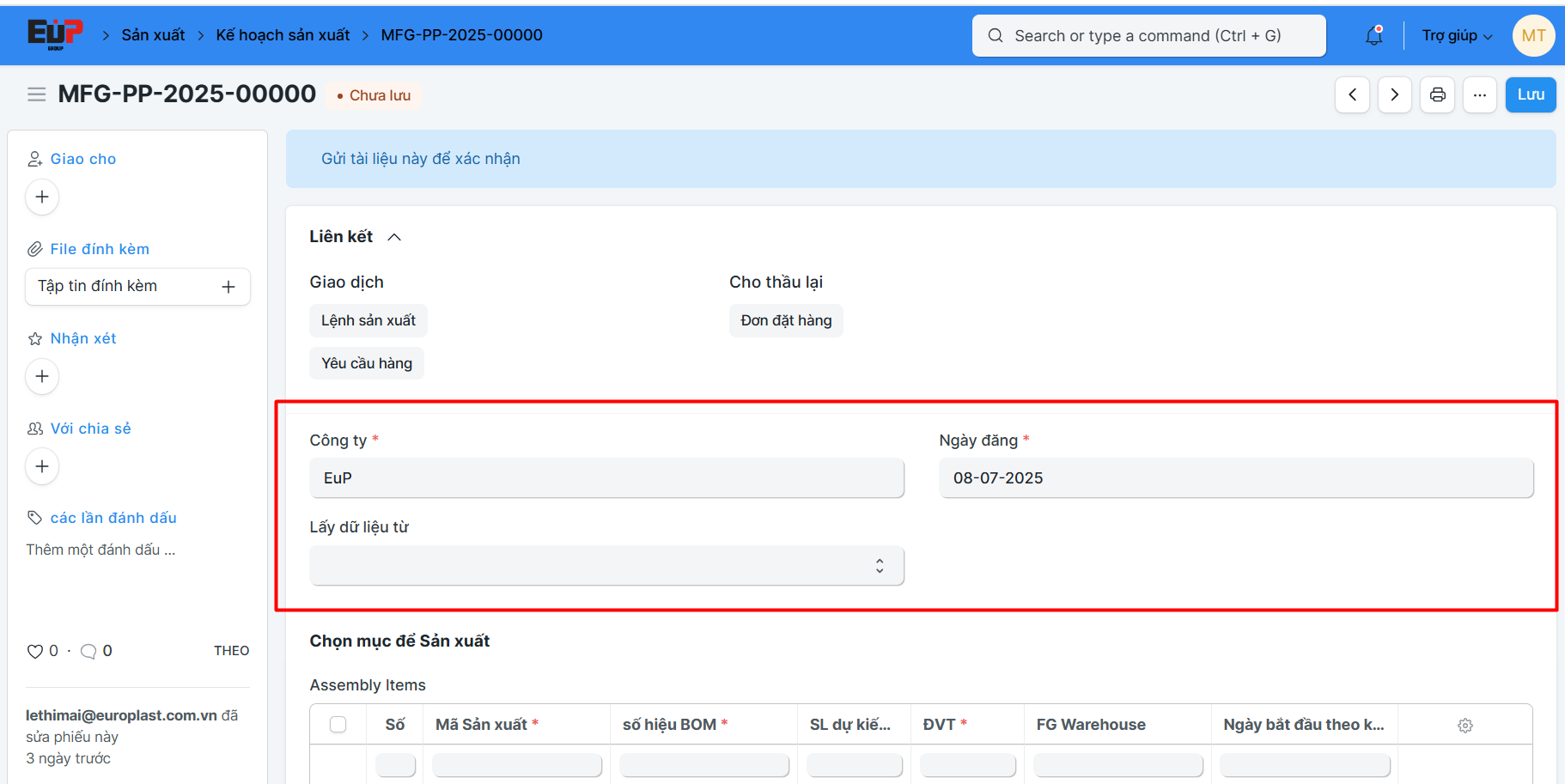
Task: Expand the Trợ giúp help menu
Action: [1457, 35]
